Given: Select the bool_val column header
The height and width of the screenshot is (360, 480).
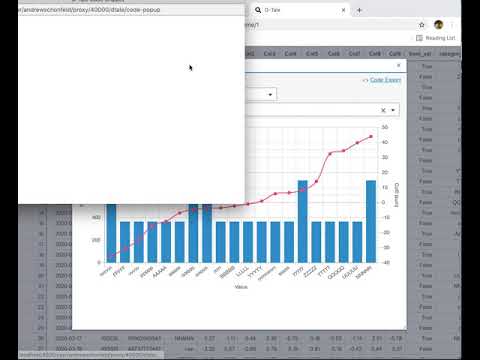Looking at the screenshot, I should [420, 54].
